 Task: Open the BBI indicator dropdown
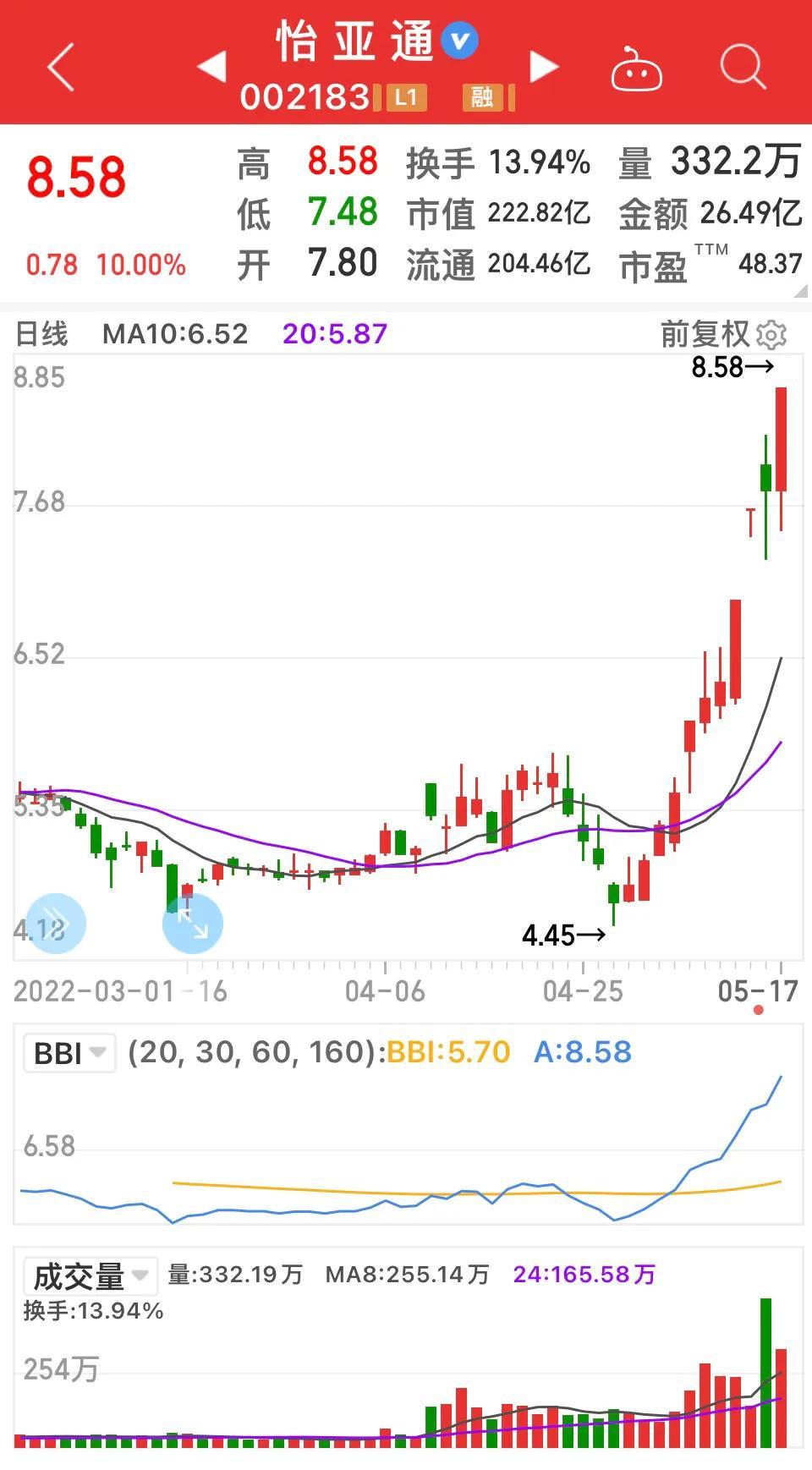pos(69,1053)
